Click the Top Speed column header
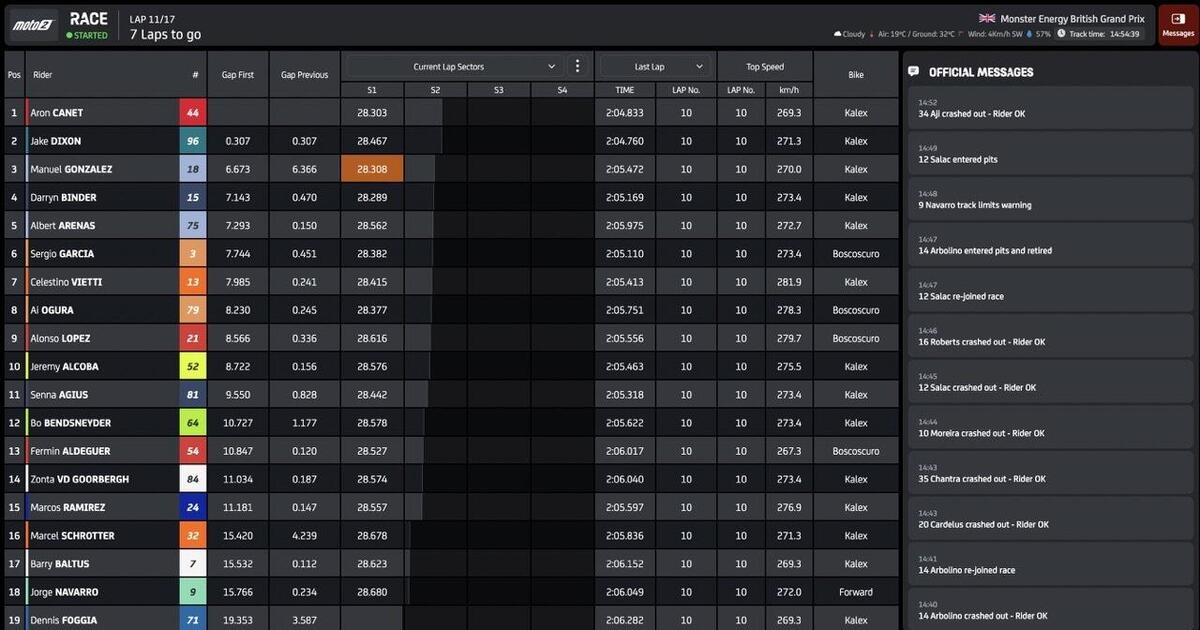1200x630 pixels. click(765, 67)
